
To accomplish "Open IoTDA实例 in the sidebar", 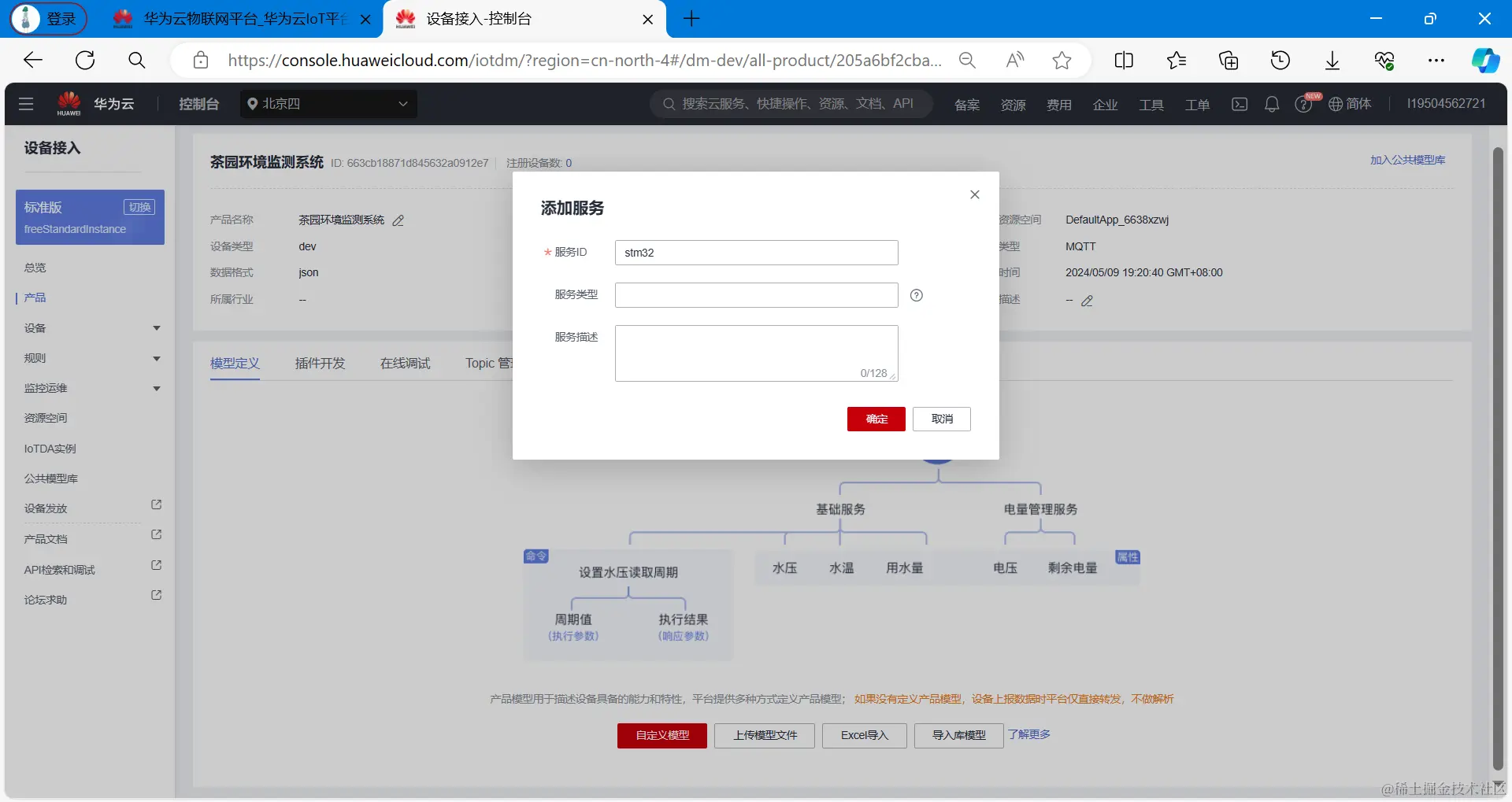I will click(50, 449).
